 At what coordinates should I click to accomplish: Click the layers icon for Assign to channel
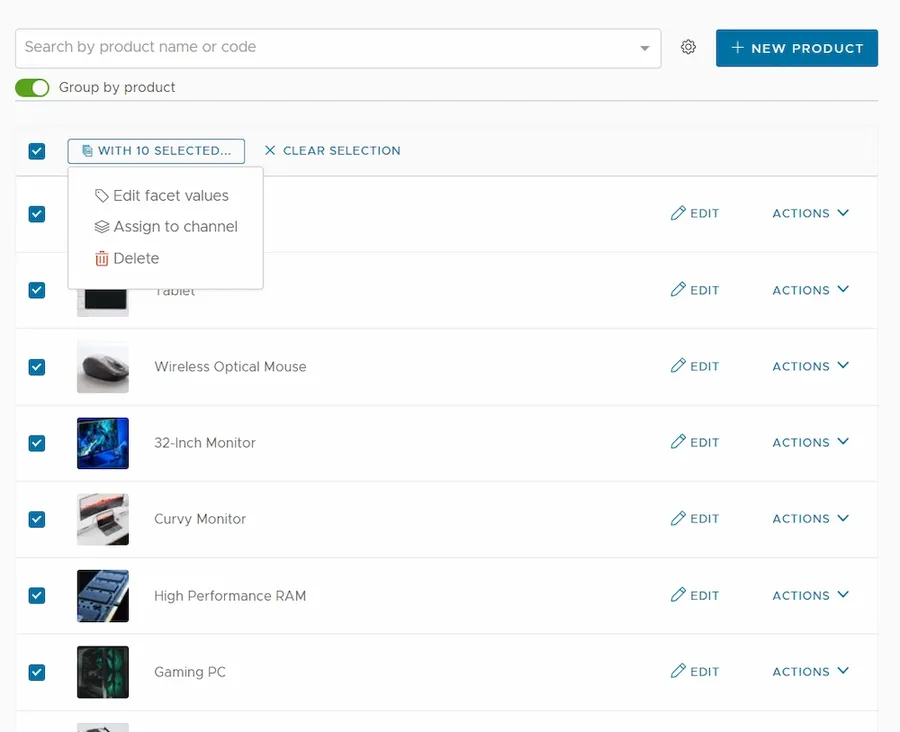point(101,227)
